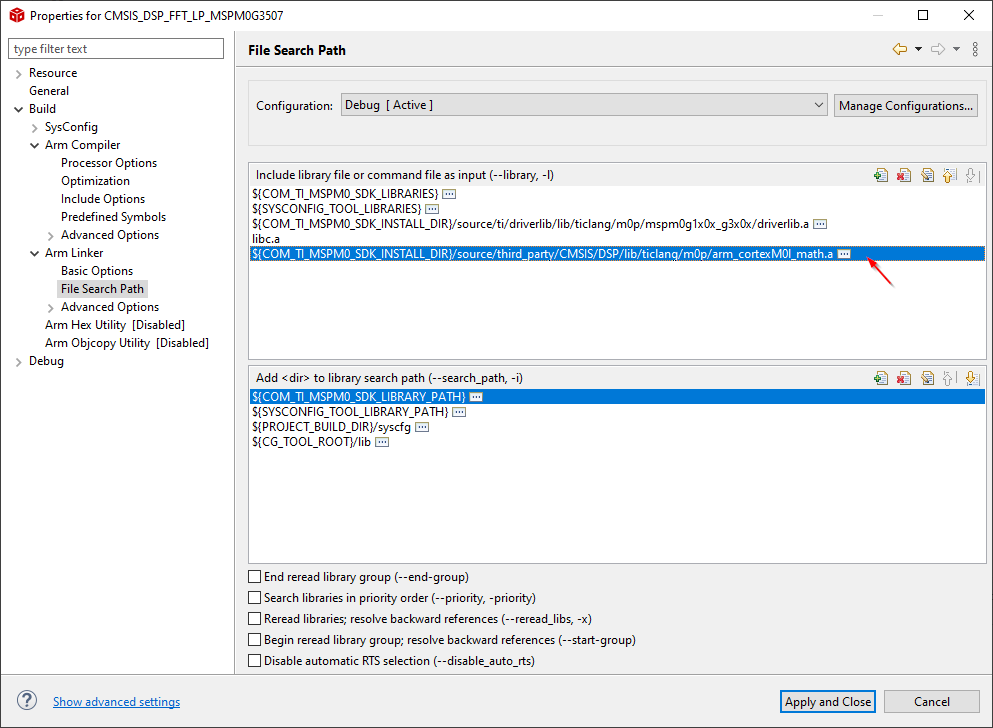
Task: Open Basic Options under Arm Linker
Action: [x=97, y=270]
